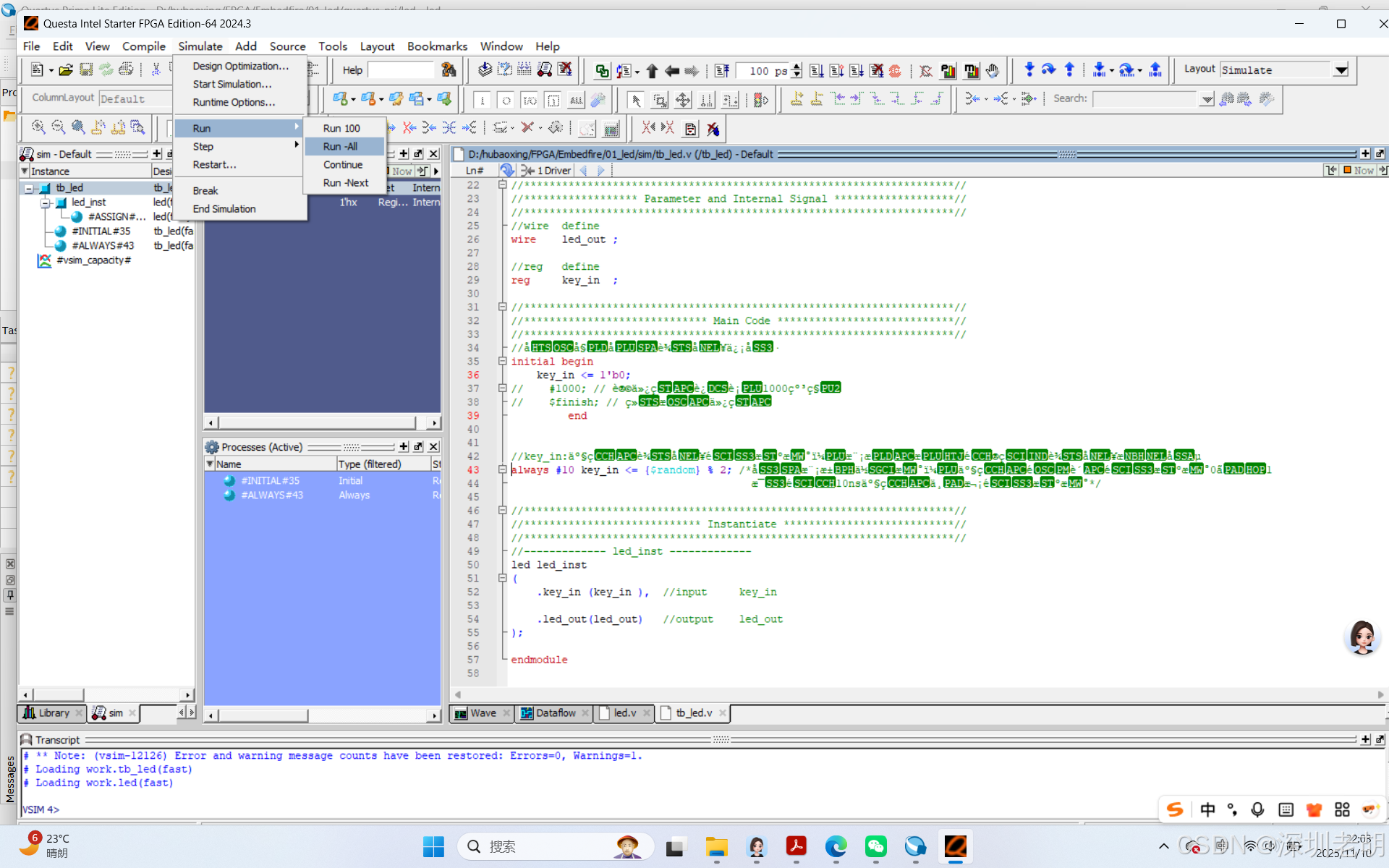Increase run time with stepper up arrow
The height and width of the screenshot is (868, 1389).
(x=797, y=67)
